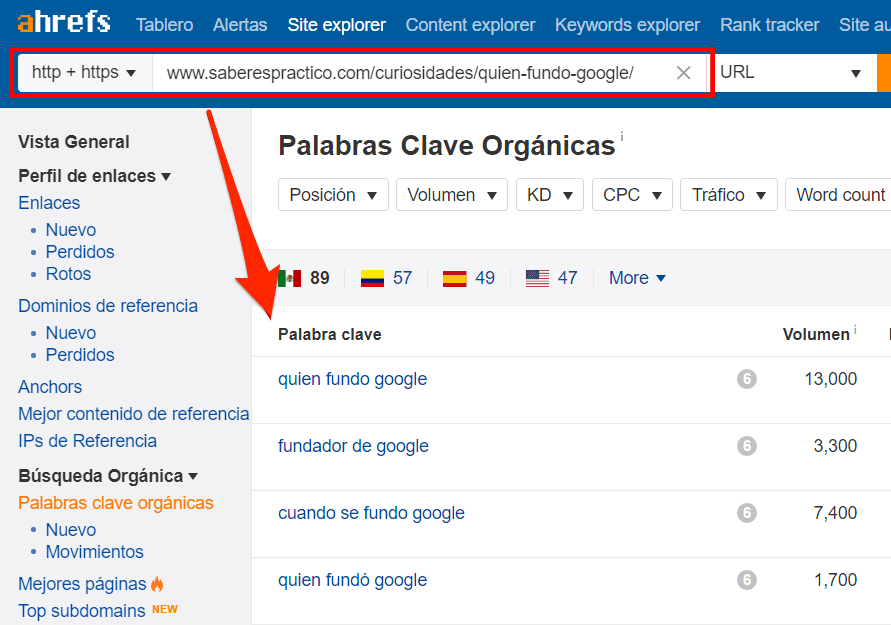Image resolution: width=891 pixels, height=625 pixels.
Task: Click the volume value 13,000
Action: [x=831, y=379]
